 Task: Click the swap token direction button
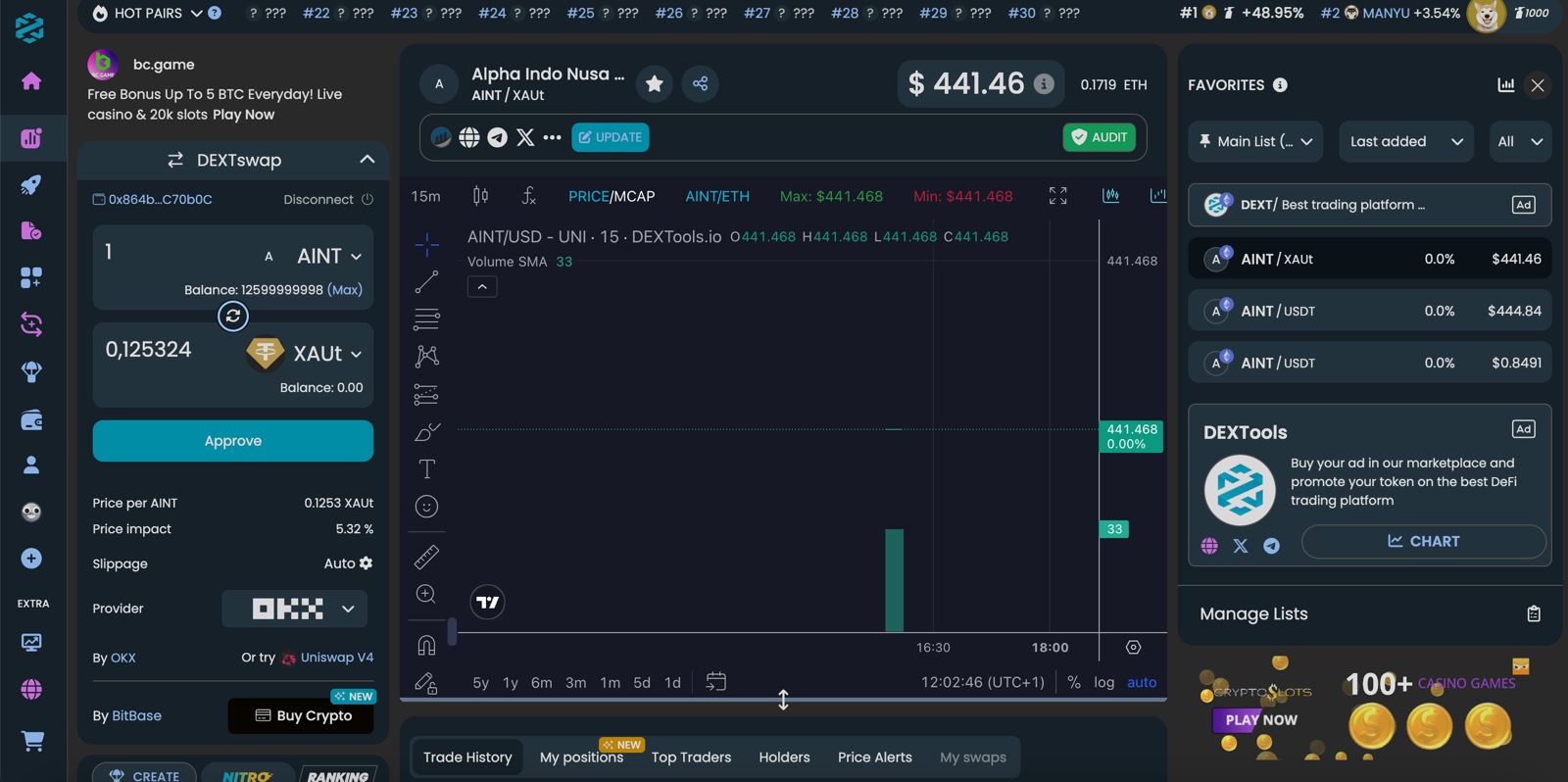coord(233,316)
